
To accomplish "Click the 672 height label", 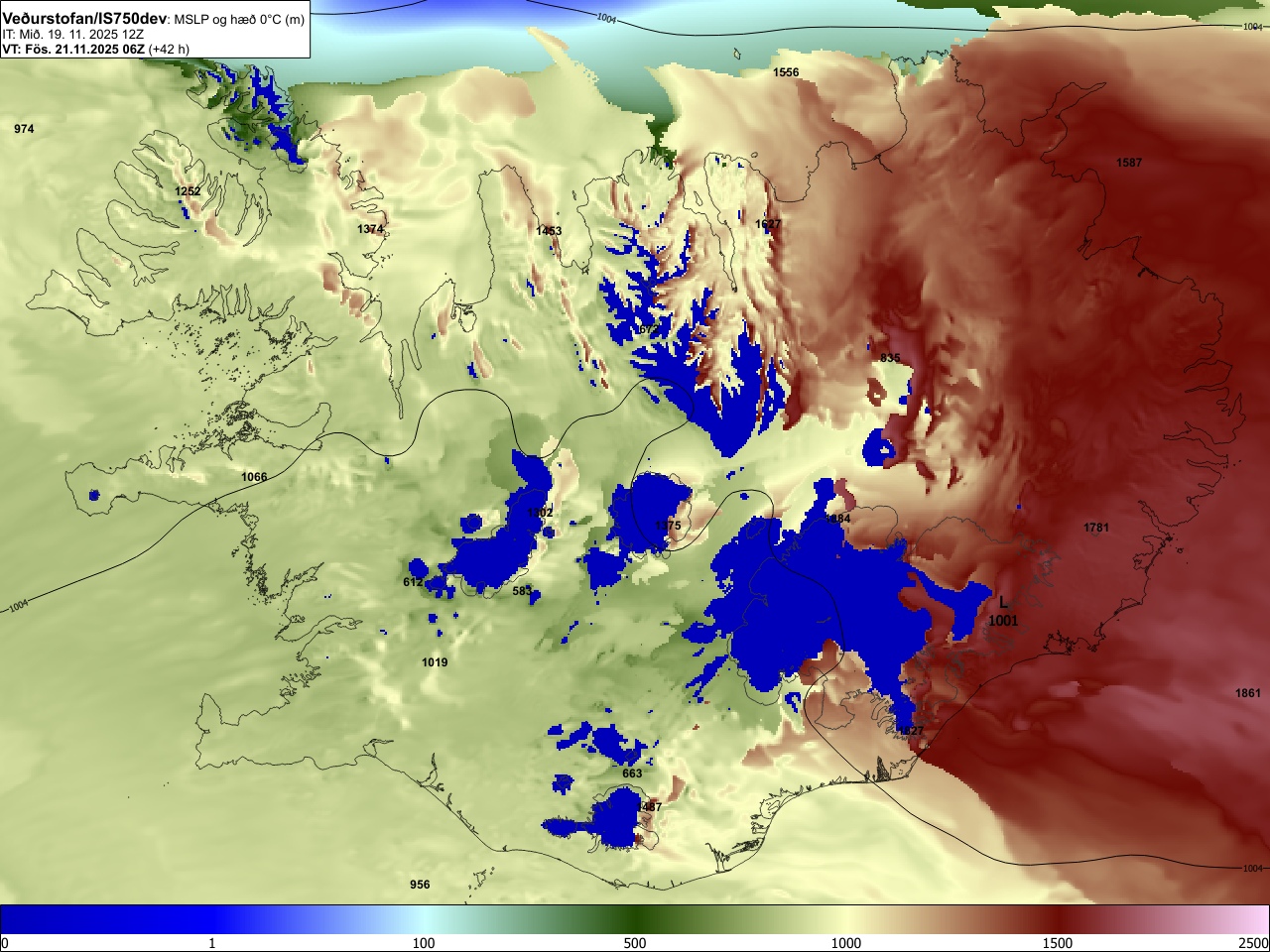I will click(x=649, y=329).
